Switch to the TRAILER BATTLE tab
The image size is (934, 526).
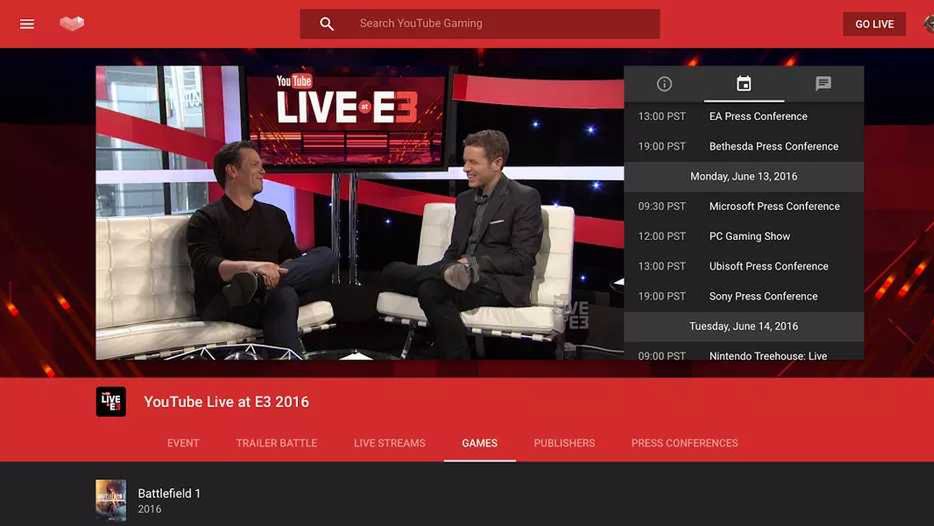tap(276, 443)
